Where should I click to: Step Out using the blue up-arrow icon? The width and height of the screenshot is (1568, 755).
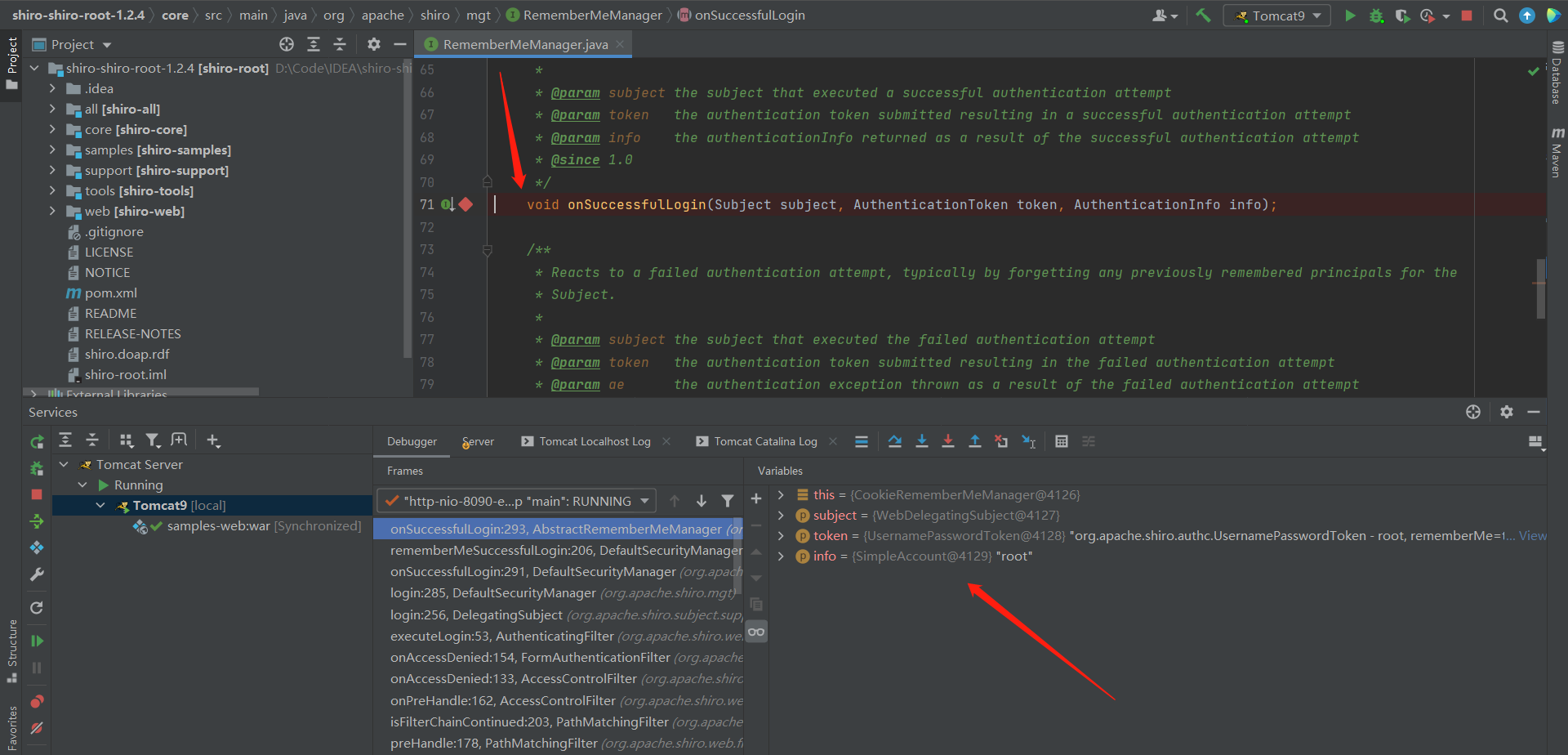coord(974,441)
